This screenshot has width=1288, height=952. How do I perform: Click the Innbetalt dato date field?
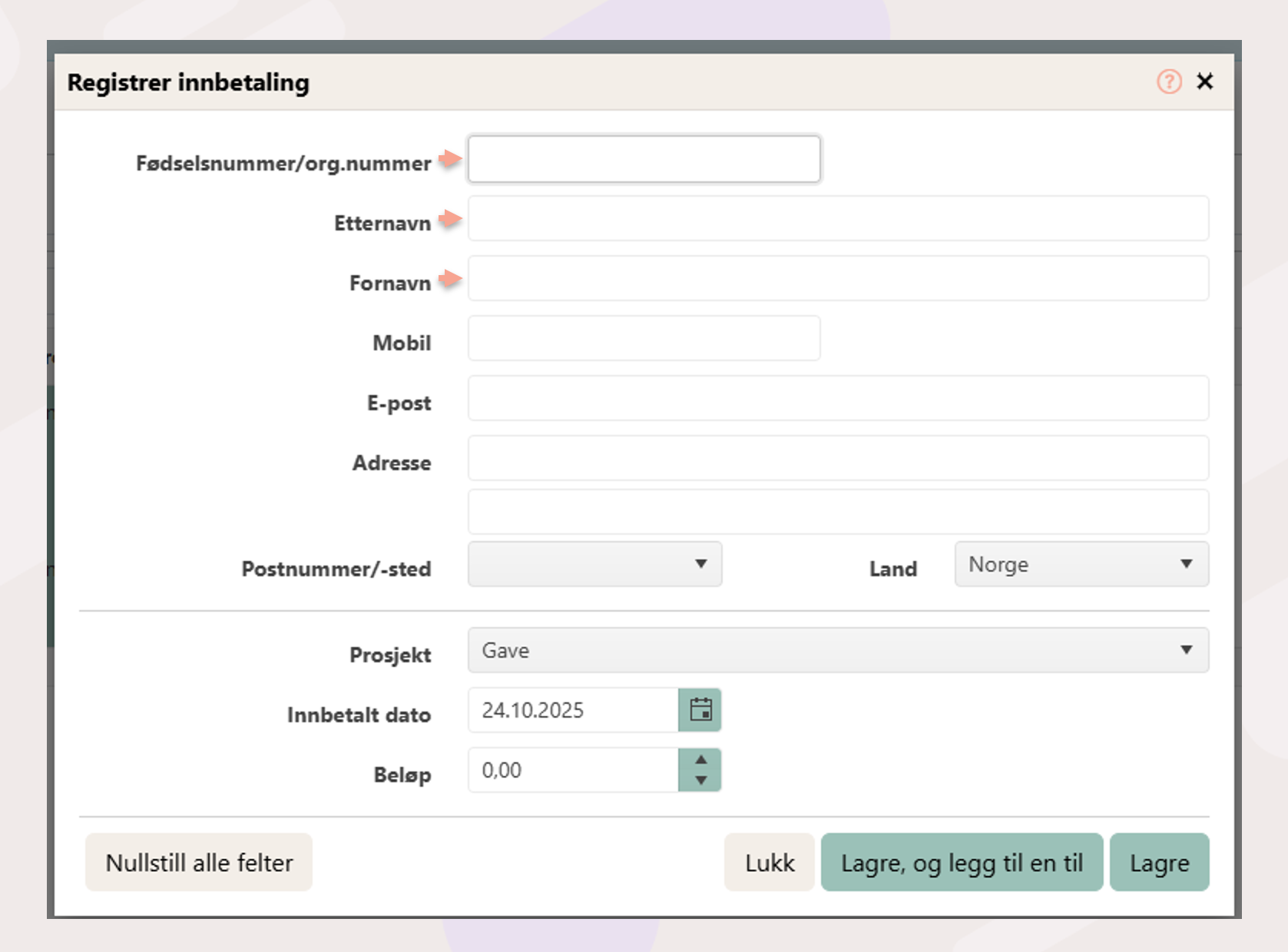(573, 710)
